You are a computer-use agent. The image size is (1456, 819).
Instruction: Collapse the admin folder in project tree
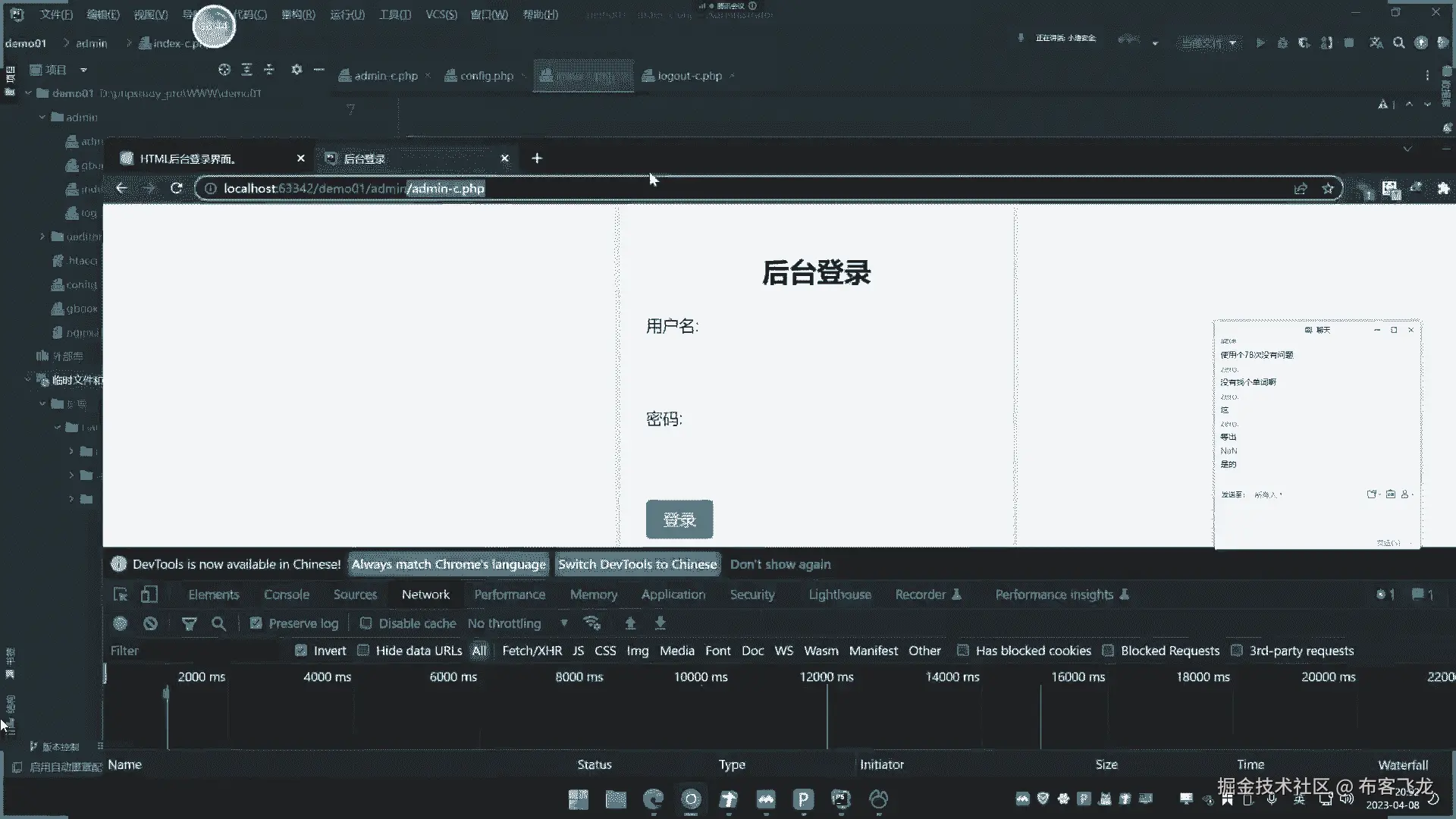coord(42,118)
